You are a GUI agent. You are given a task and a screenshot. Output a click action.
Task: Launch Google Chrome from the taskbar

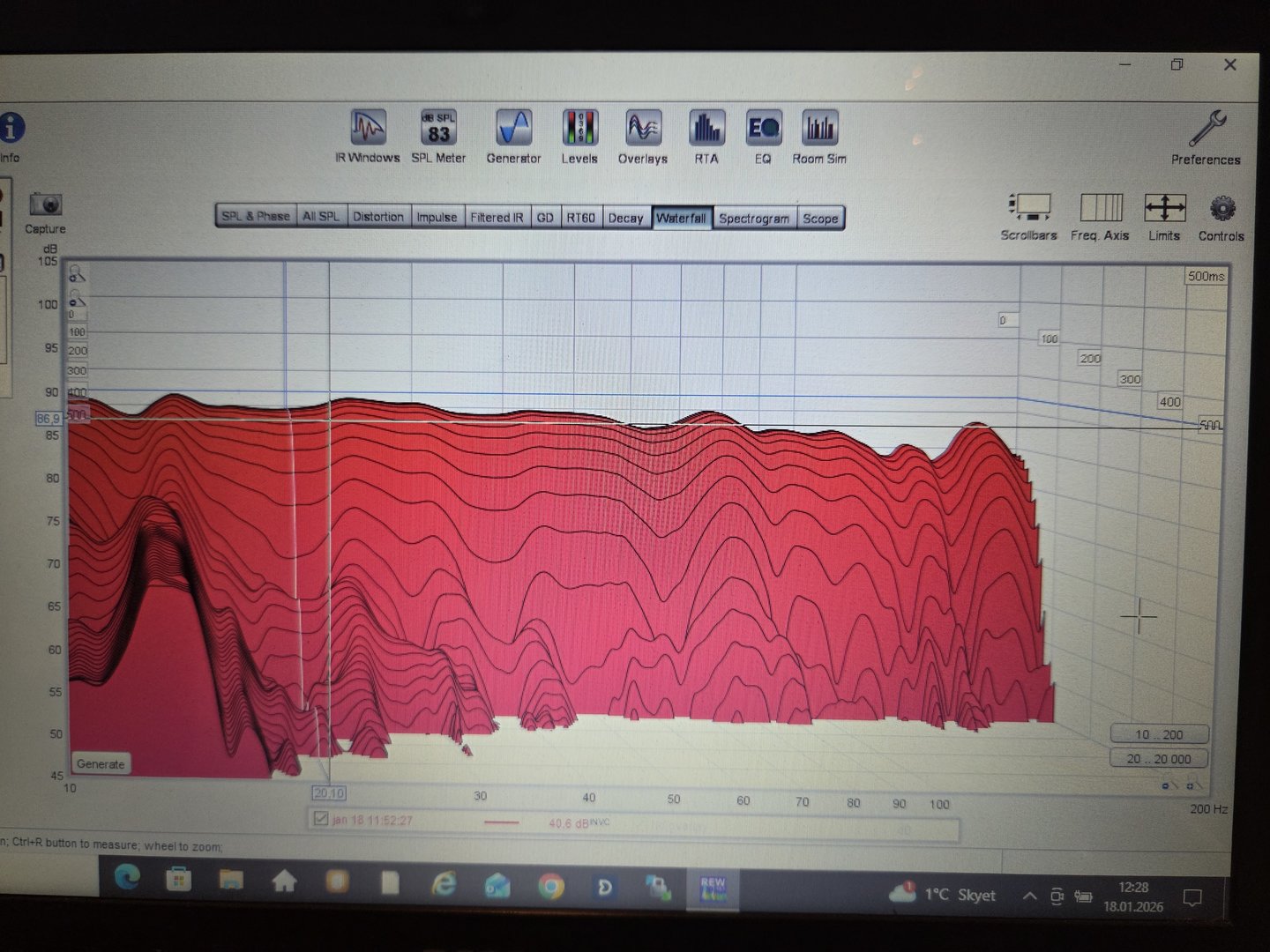click(x=551, y=885)
